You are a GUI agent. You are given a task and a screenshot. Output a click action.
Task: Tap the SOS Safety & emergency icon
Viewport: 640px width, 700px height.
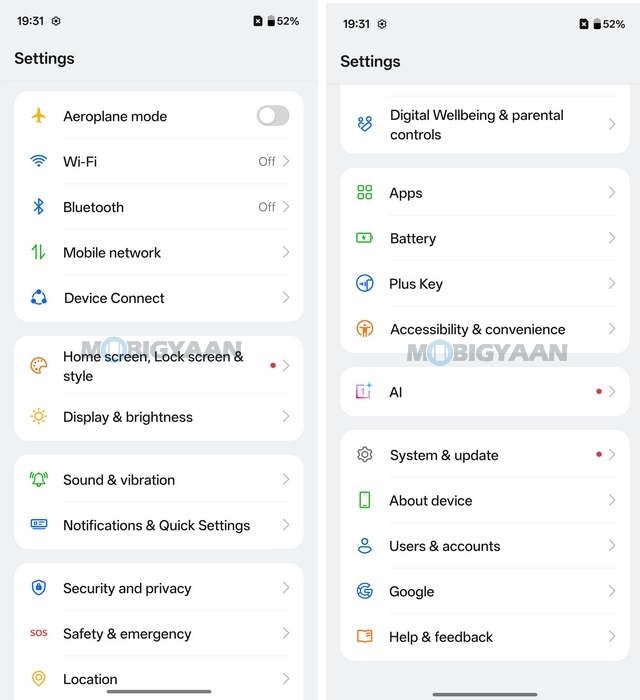39,633
